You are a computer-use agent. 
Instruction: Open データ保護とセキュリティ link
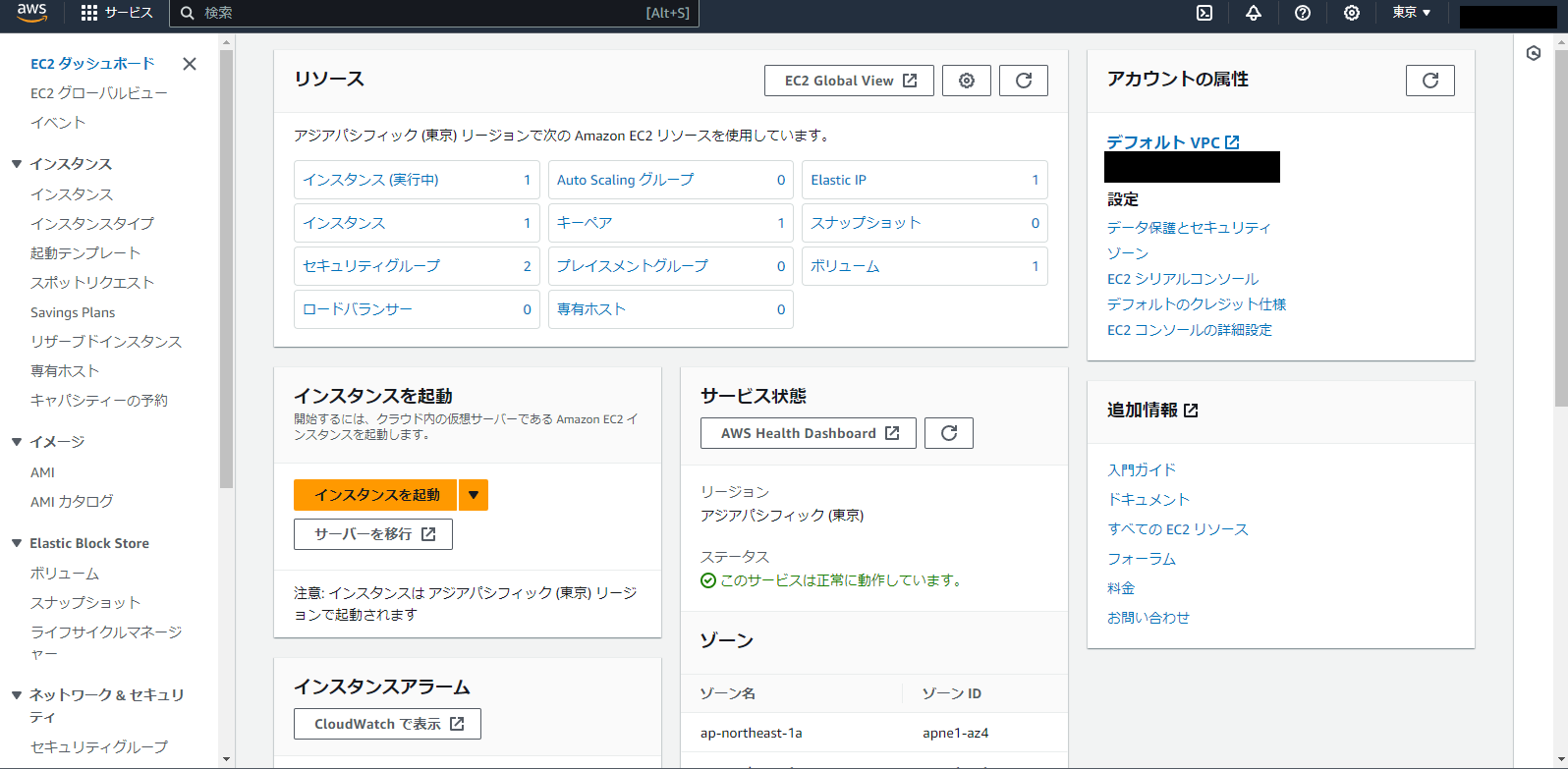[x=1189, y=228]
